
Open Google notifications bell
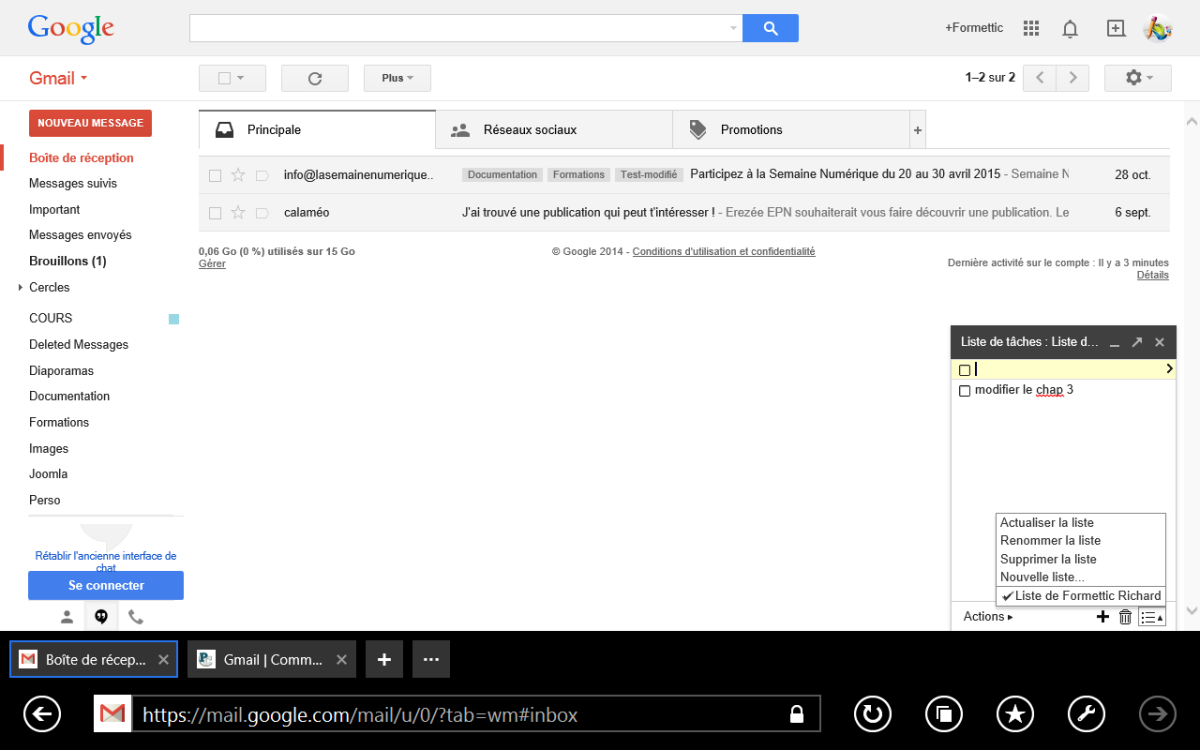pyautogui.click(x=1070, y=28)
